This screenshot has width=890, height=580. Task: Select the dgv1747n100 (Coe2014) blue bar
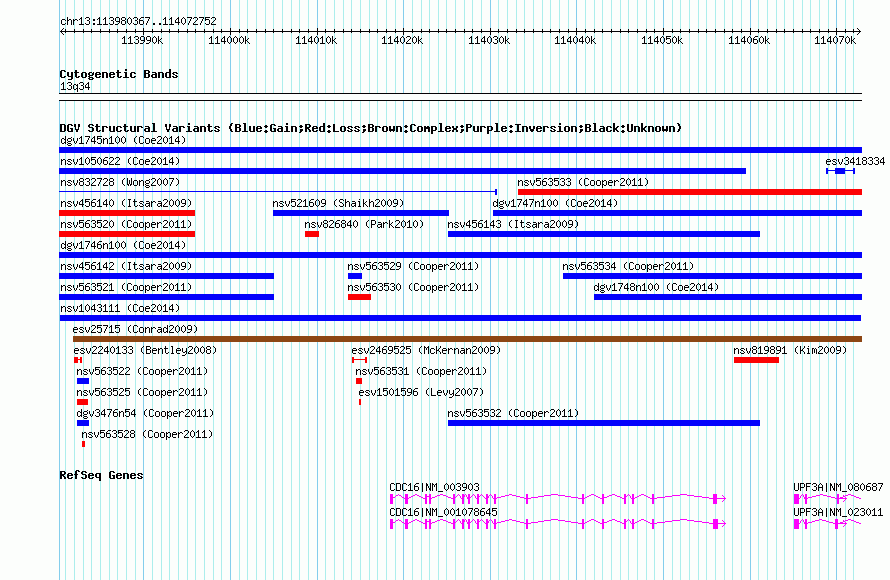coord(677,213)
